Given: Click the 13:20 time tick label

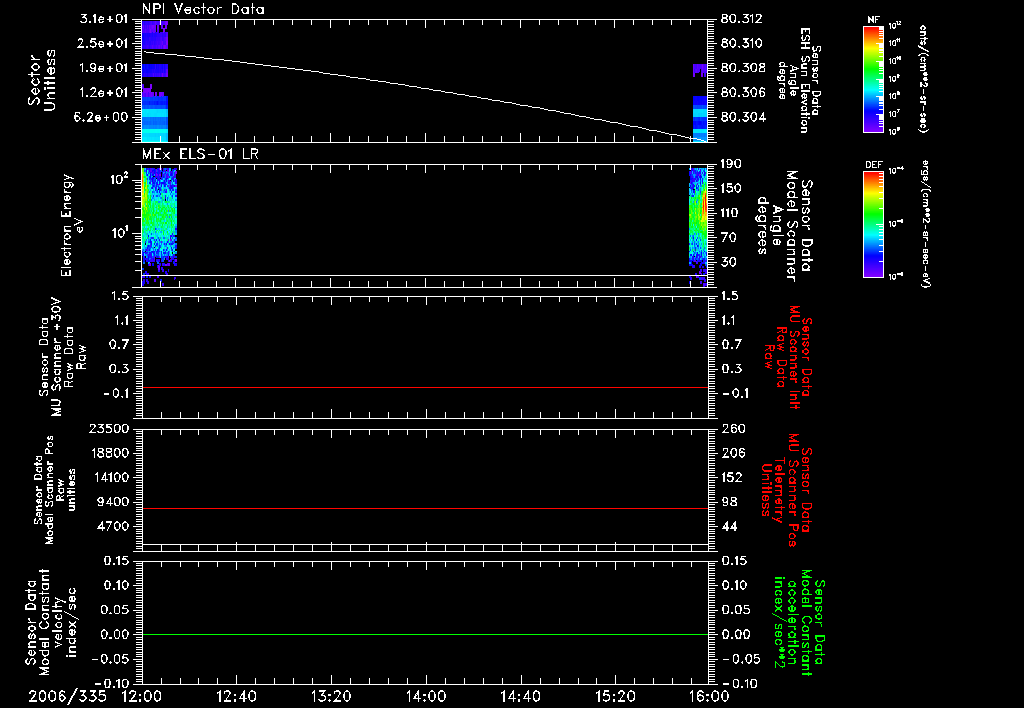Looking at the screenshot, I should (x=331, y=696).
